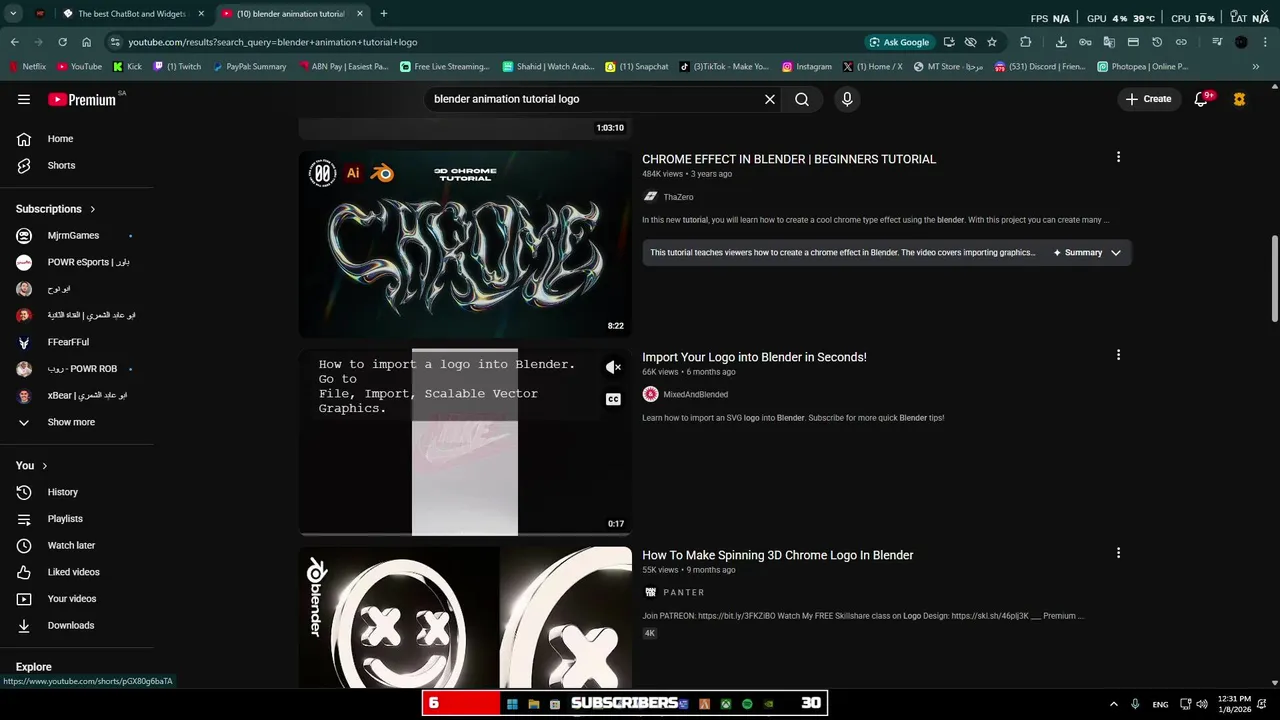Click the taskbar volume speaker icon

(x=1202, y=704)
